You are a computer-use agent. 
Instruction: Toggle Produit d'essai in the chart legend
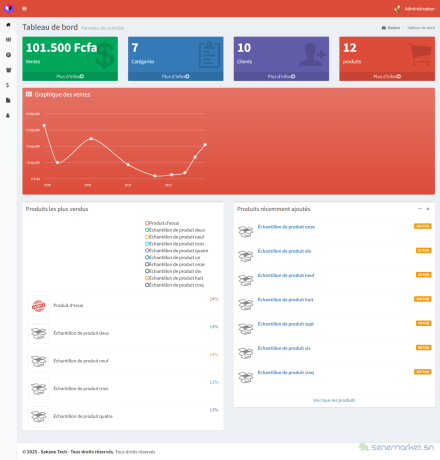162,223
